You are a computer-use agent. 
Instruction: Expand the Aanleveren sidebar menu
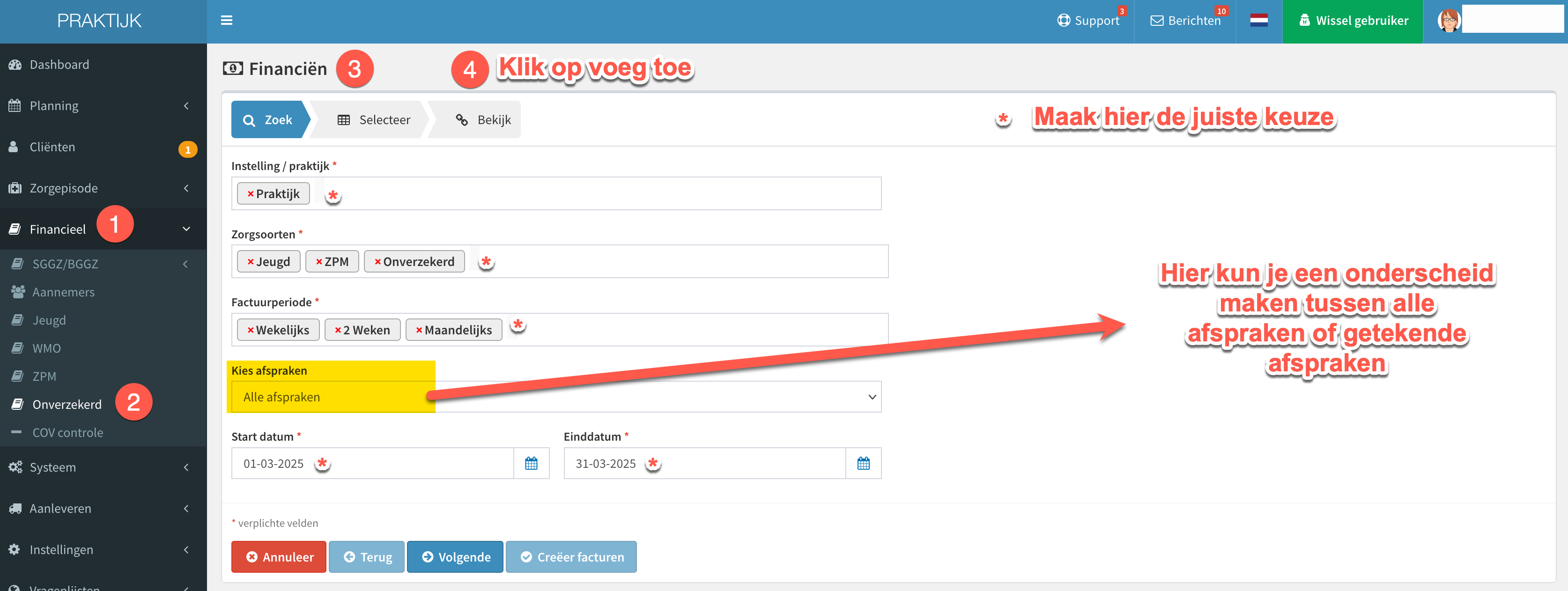pos(104,509)
